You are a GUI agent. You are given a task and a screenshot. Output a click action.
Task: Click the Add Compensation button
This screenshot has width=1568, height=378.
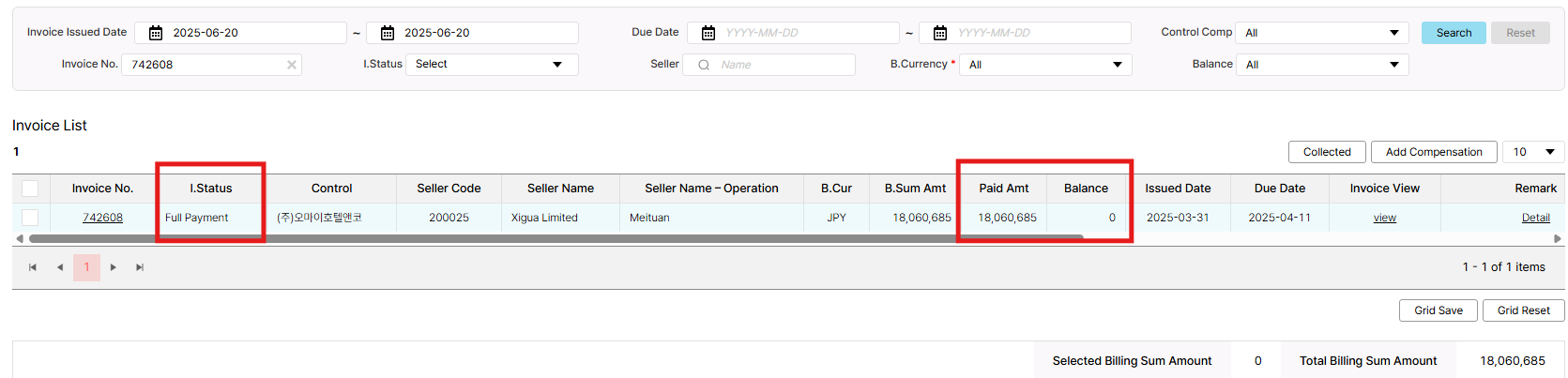tap(1434, 152)
